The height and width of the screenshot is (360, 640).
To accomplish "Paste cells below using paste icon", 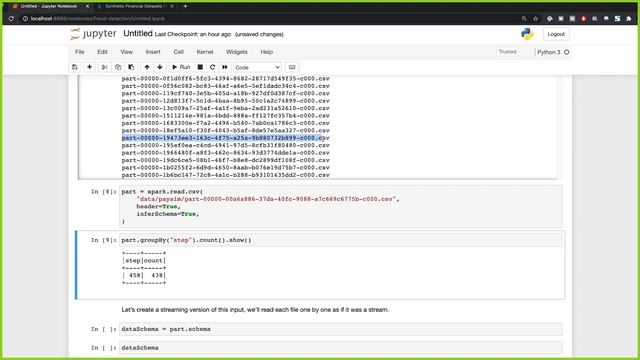I will coord(131,67).
